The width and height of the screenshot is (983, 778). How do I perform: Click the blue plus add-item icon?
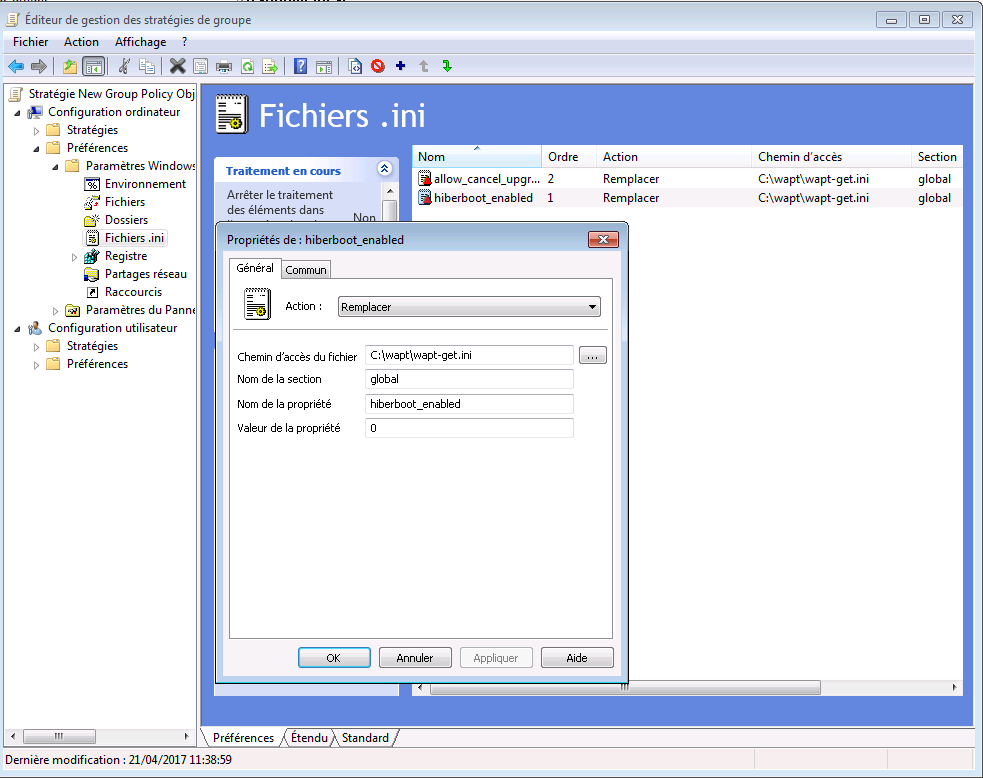[x=401, y=66]
